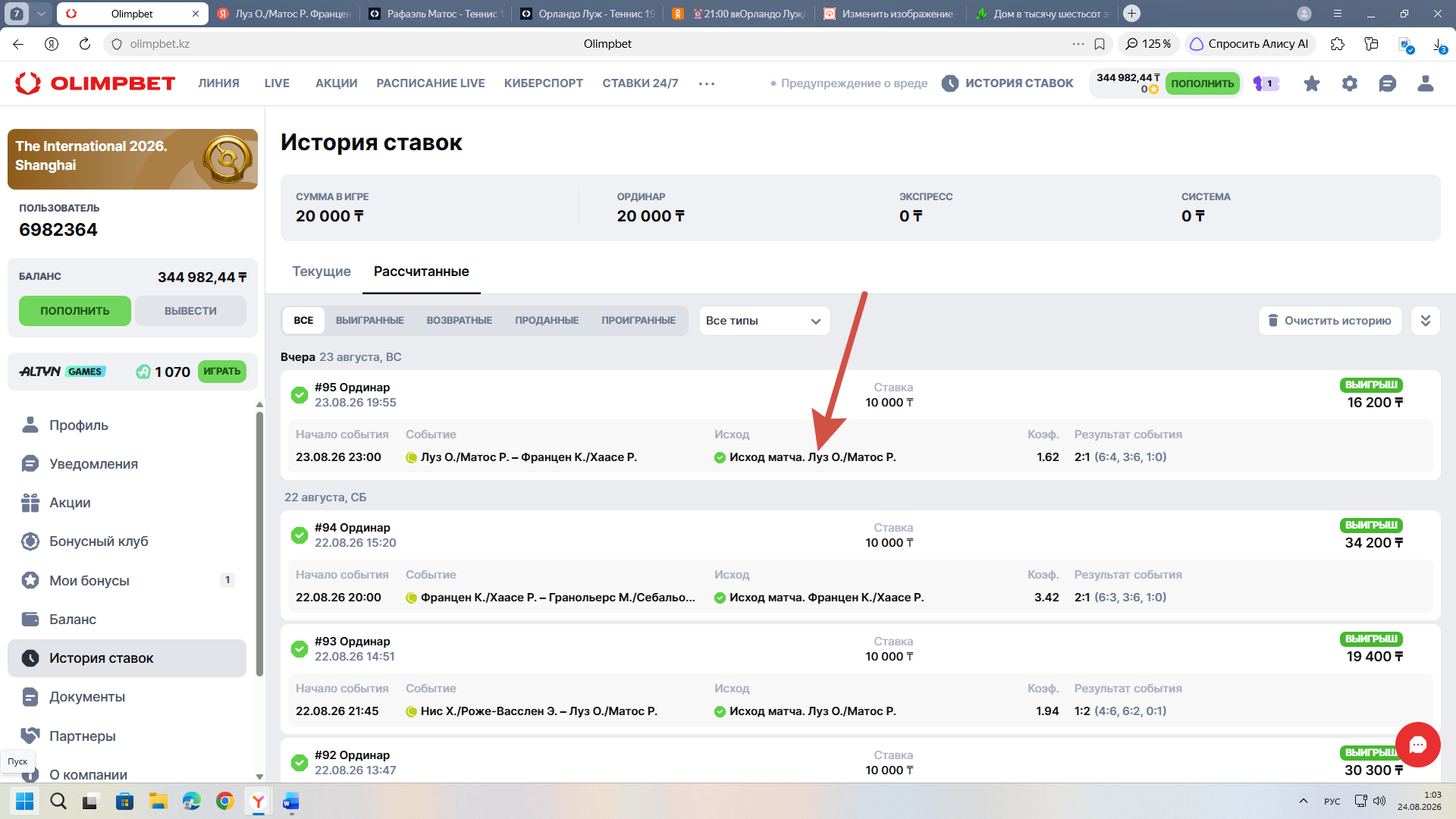
Task: Open the header chat messages icon
Action: coord(1388,83)
